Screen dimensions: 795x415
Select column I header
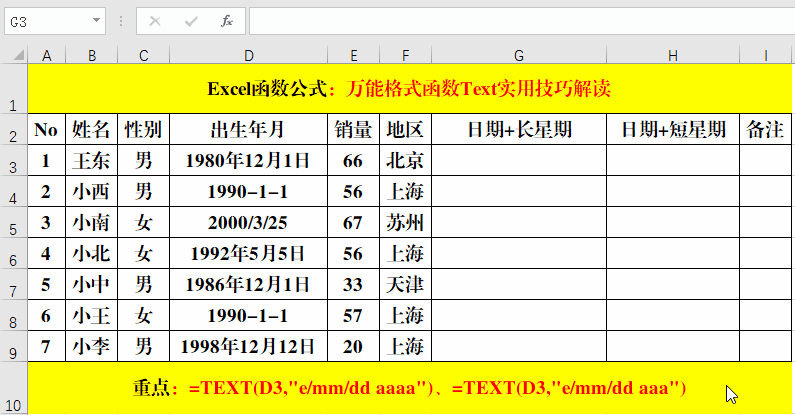coord(766,55)
